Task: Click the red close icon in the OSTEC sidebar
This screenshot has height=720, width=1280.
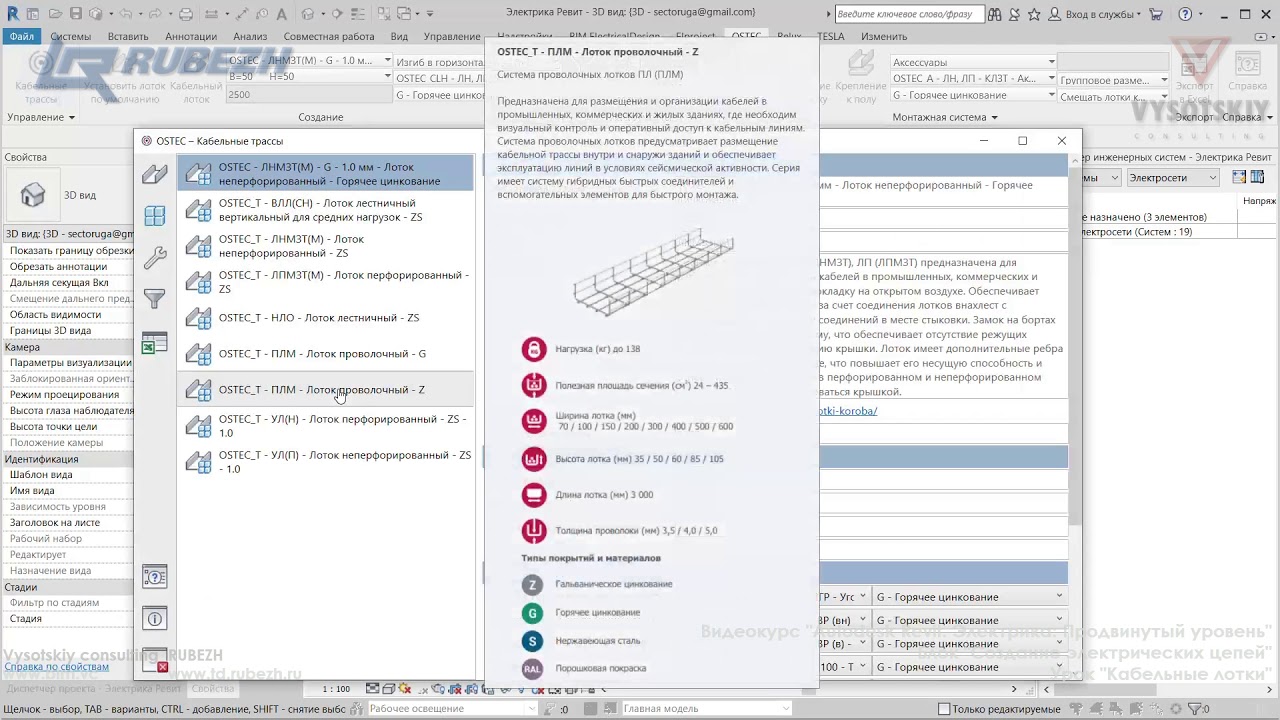Action: pyautogui.click(x=155, y=660)
